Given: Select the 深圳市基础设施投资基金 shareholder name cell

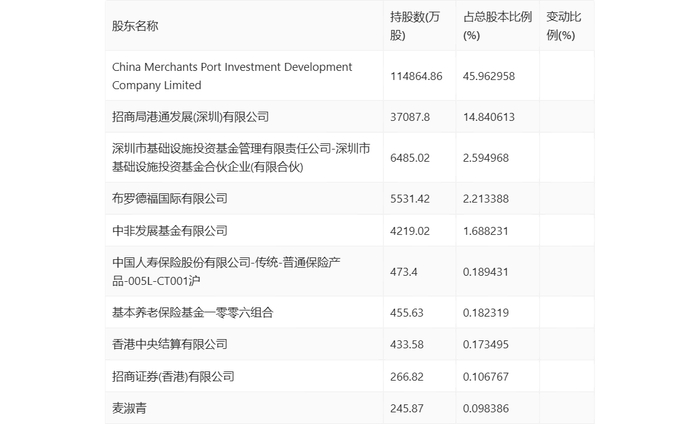Looking at the screenshot, I should pos(241,158).
